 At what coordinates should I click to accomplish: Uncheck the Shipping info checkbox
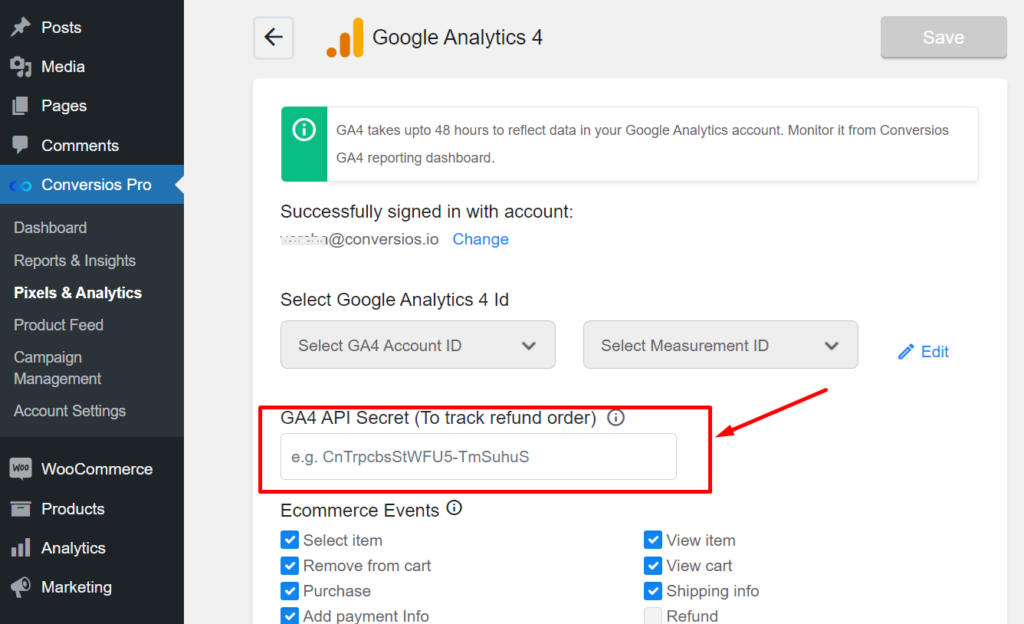652,591
